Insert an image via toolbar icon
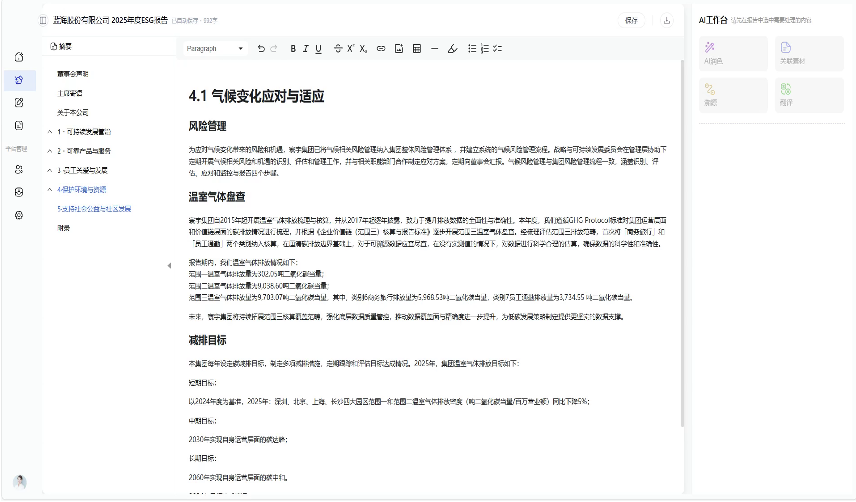The image size is (856, 502). coord(399,49)
